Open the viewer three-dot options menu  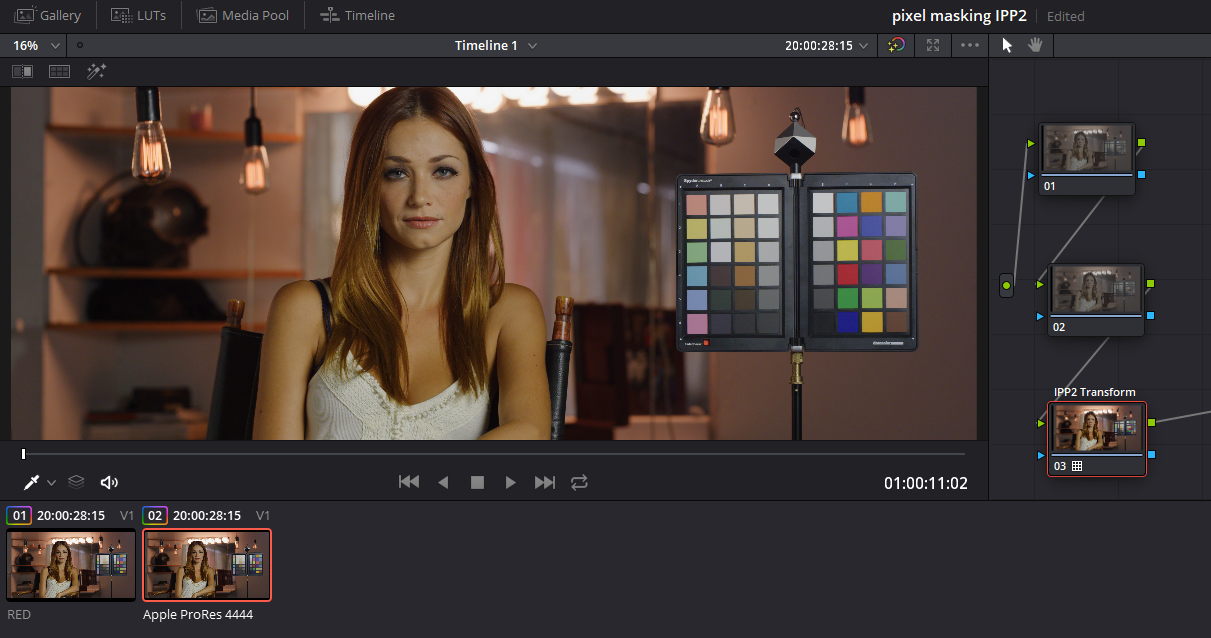pos(970,45)
